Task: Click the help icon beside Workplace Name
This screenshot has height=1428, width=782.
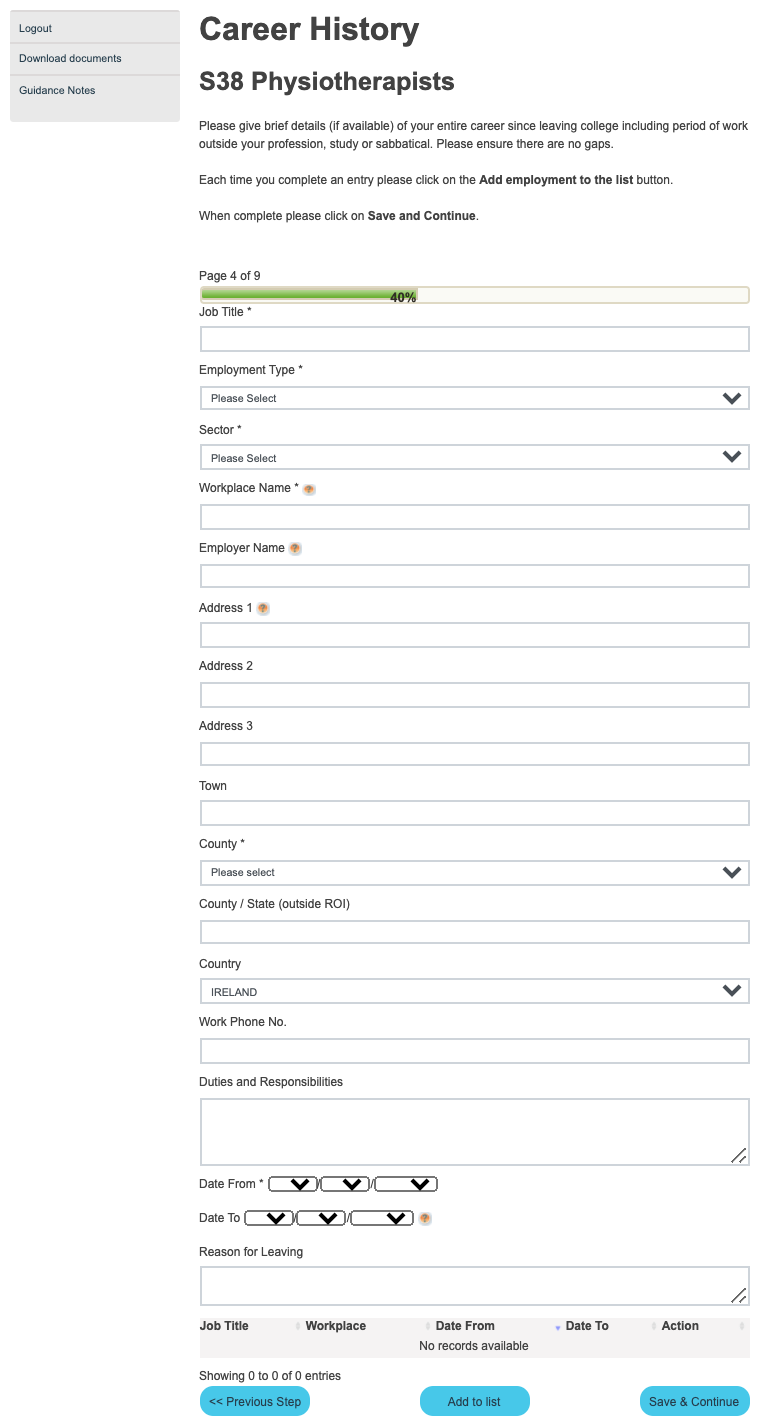Action: point(309,489)
